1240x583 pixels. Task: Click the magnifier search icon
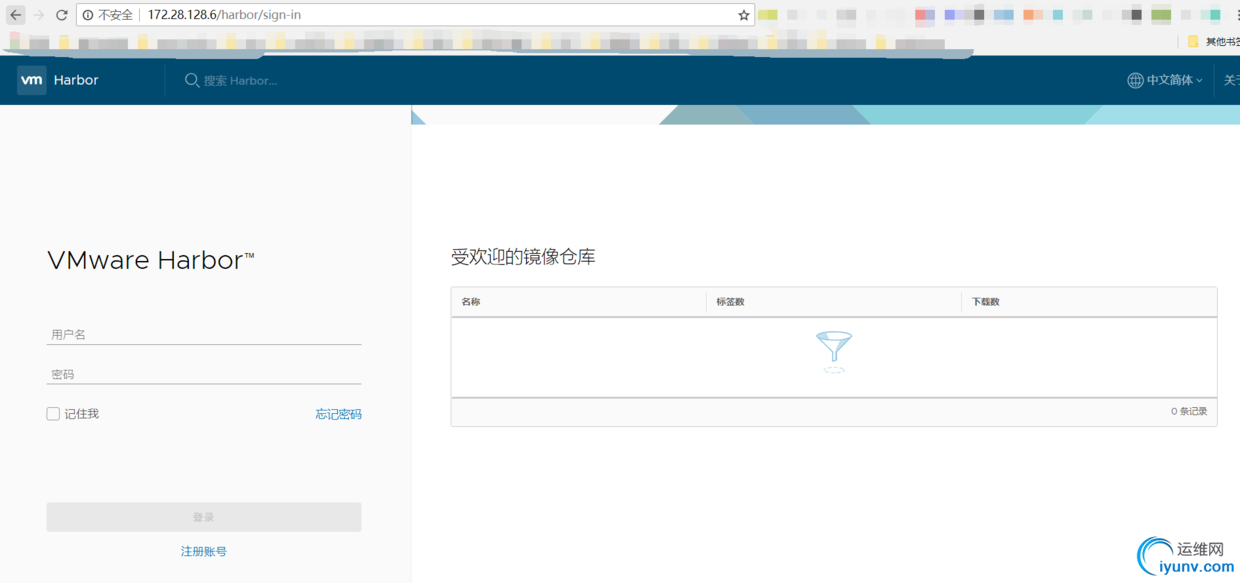click(x=192, y=80)
